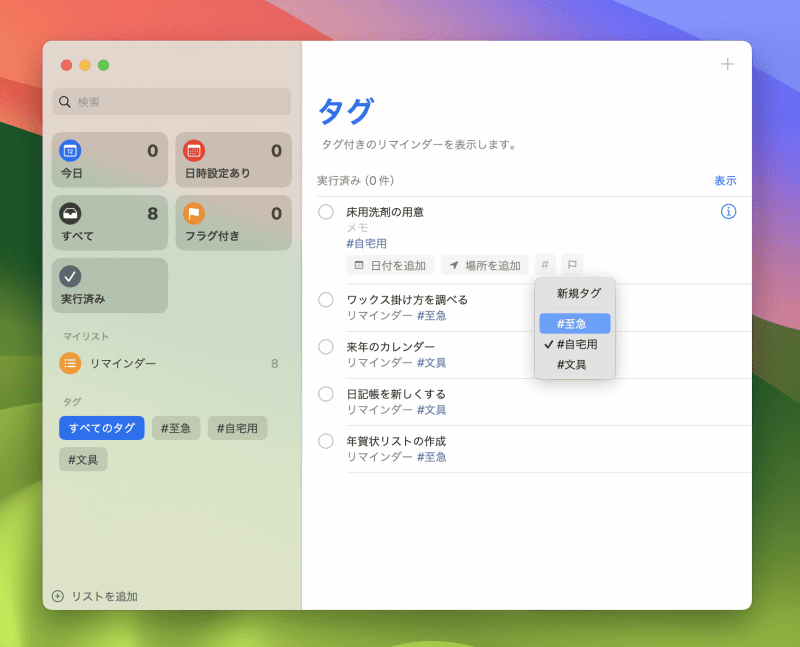Select the #至急 tag in the sidebar

[x=175, y=428]
